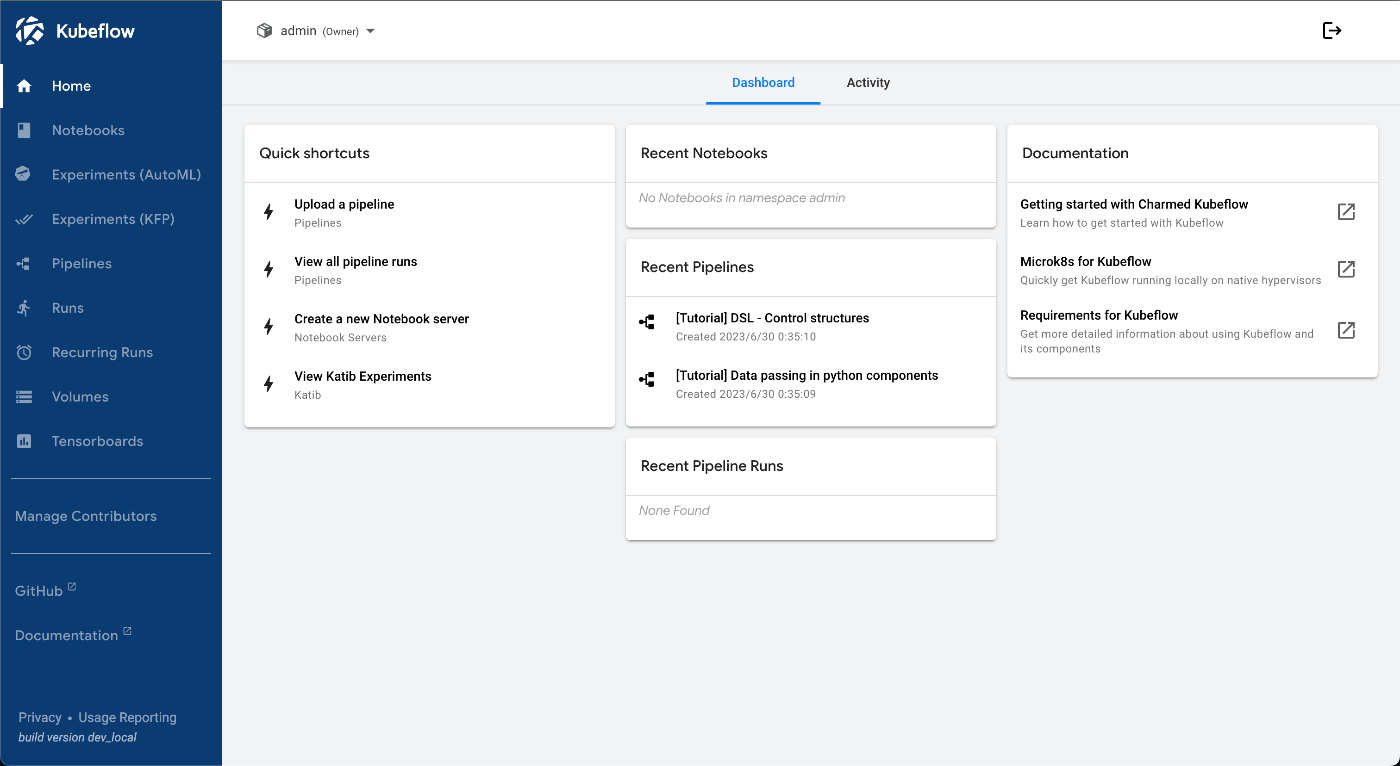Open the GitHub link in sidebar

pyautogui.click(x=39, y=591)
